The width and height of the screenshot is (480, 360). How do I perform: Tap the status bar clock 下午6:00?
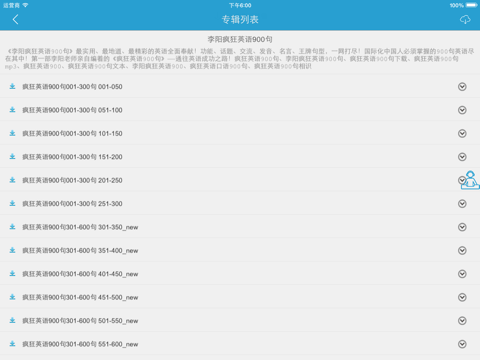(240, 5)
